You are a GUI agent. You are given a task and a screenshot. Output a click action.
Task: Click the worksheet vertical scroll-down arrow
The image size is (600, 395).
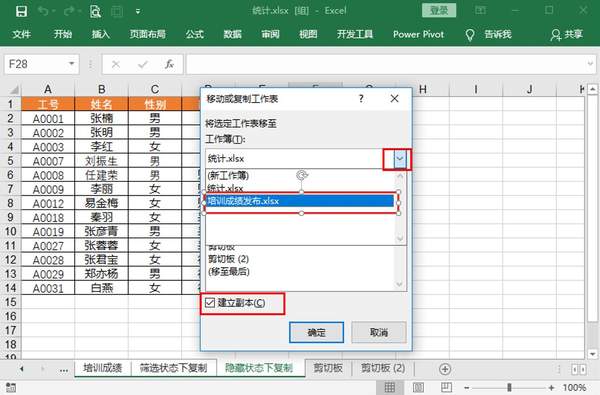pos(592,354)
